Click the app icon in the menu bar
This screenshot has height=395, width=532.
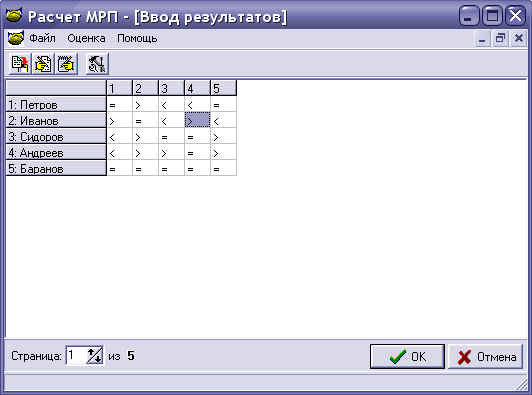coord(16,38)
